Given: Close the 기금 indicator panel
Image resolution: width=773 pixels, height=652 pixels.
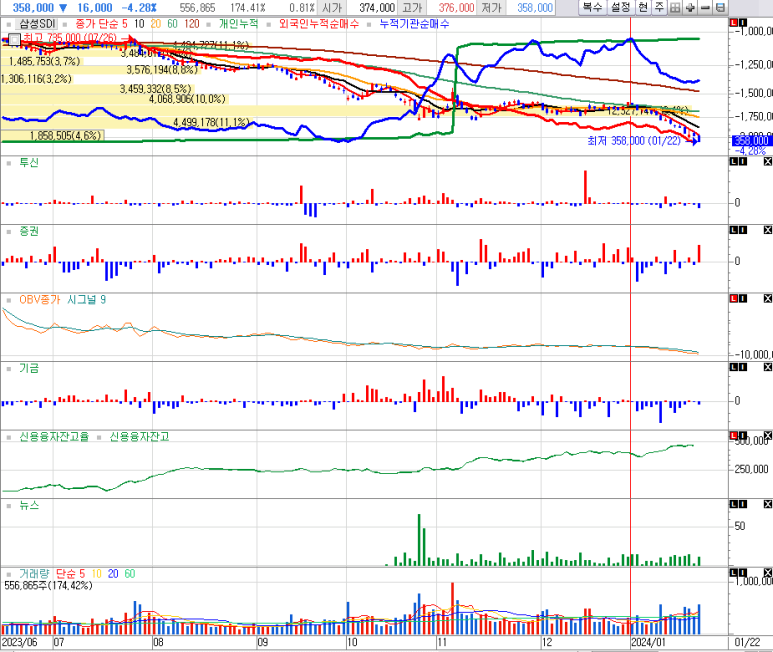Looking at the screenshot, I should pyautogui.click(x=768, y=367).
